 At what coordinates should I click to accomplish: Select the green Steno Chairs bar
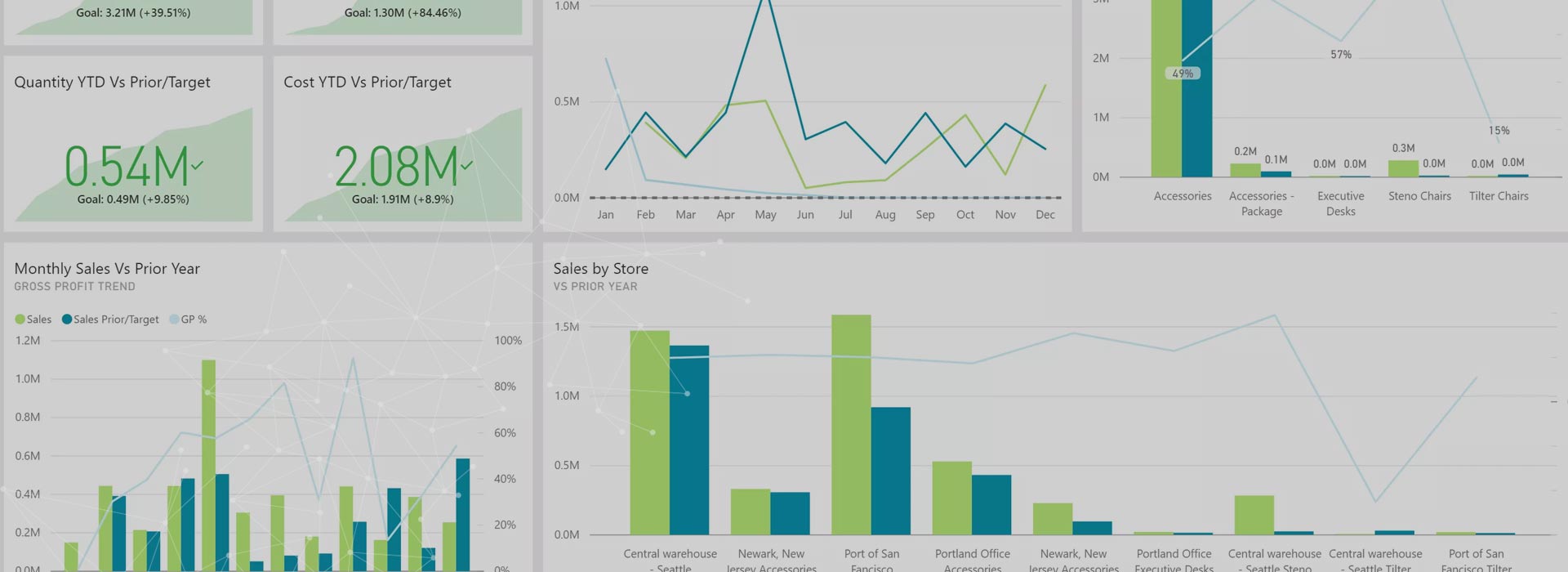[x=1403, y=168]
